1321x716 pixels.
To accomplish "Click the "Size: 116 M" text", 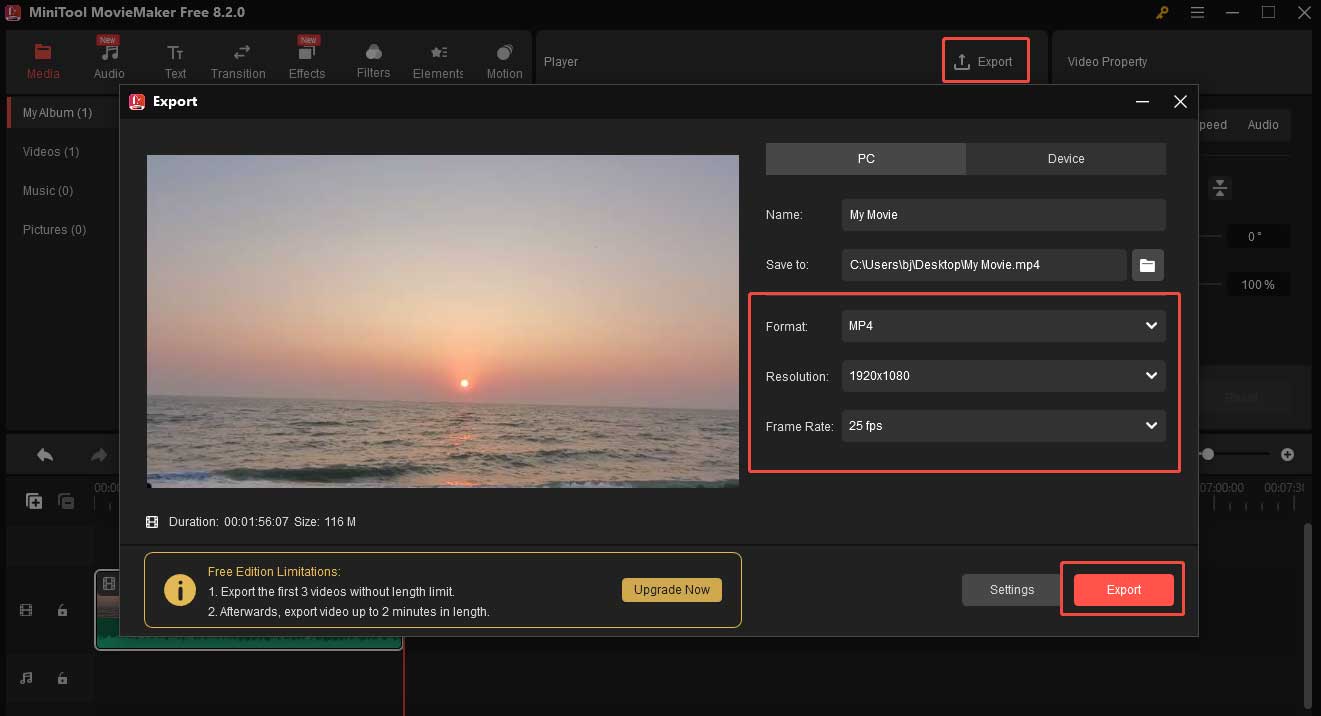I will tap(325, 522).
